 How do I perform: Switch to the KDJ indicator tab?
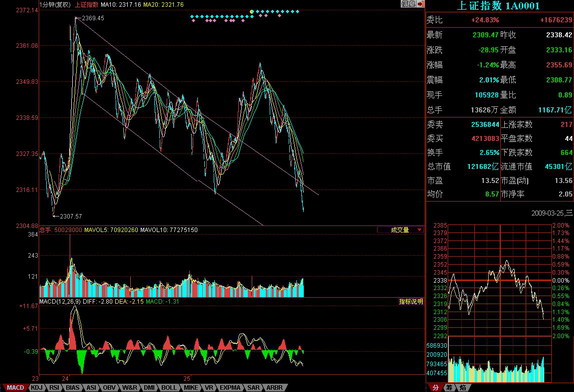pyautogui.click(x=36, y=387)
